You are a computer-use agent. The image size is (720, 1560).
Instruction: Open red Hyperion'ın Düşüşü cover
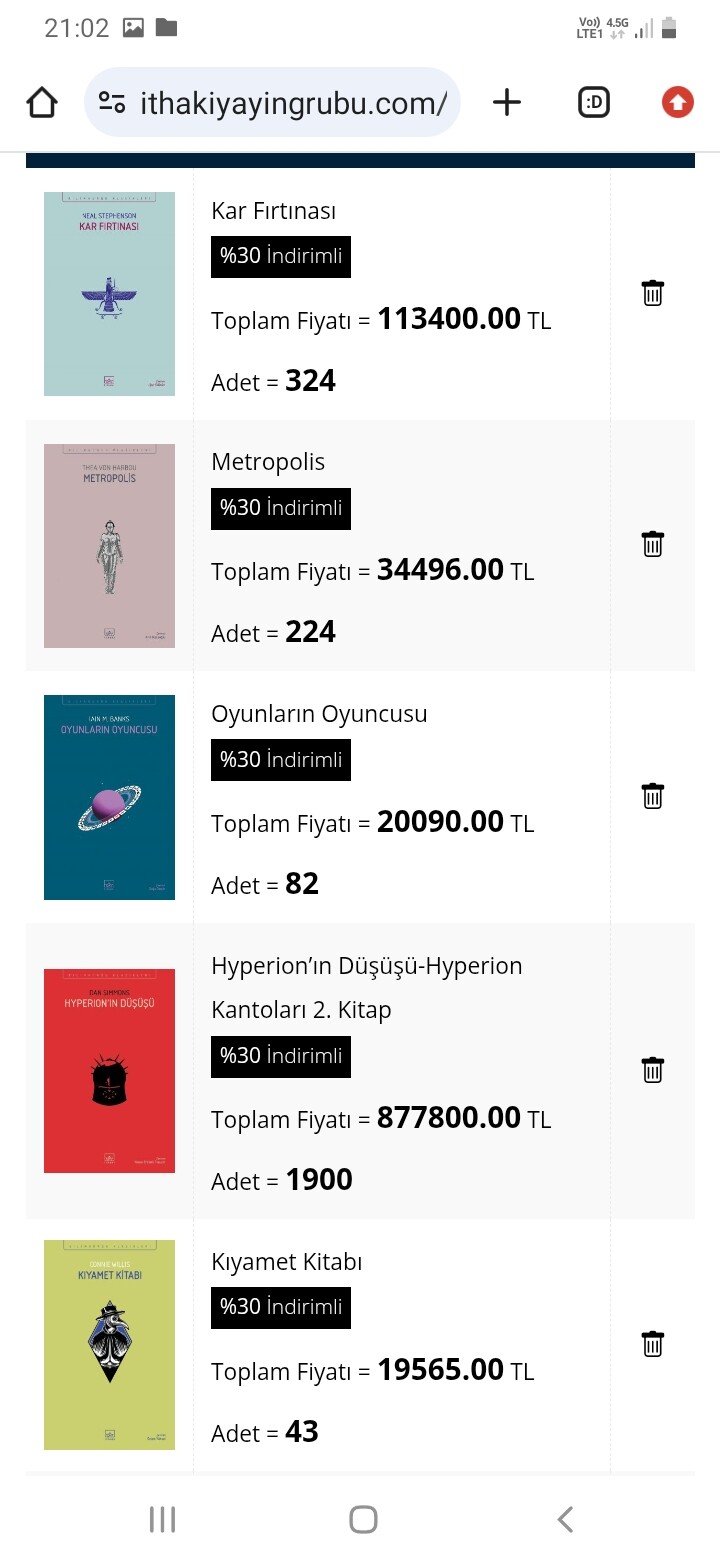click(x=109, y=1071)
